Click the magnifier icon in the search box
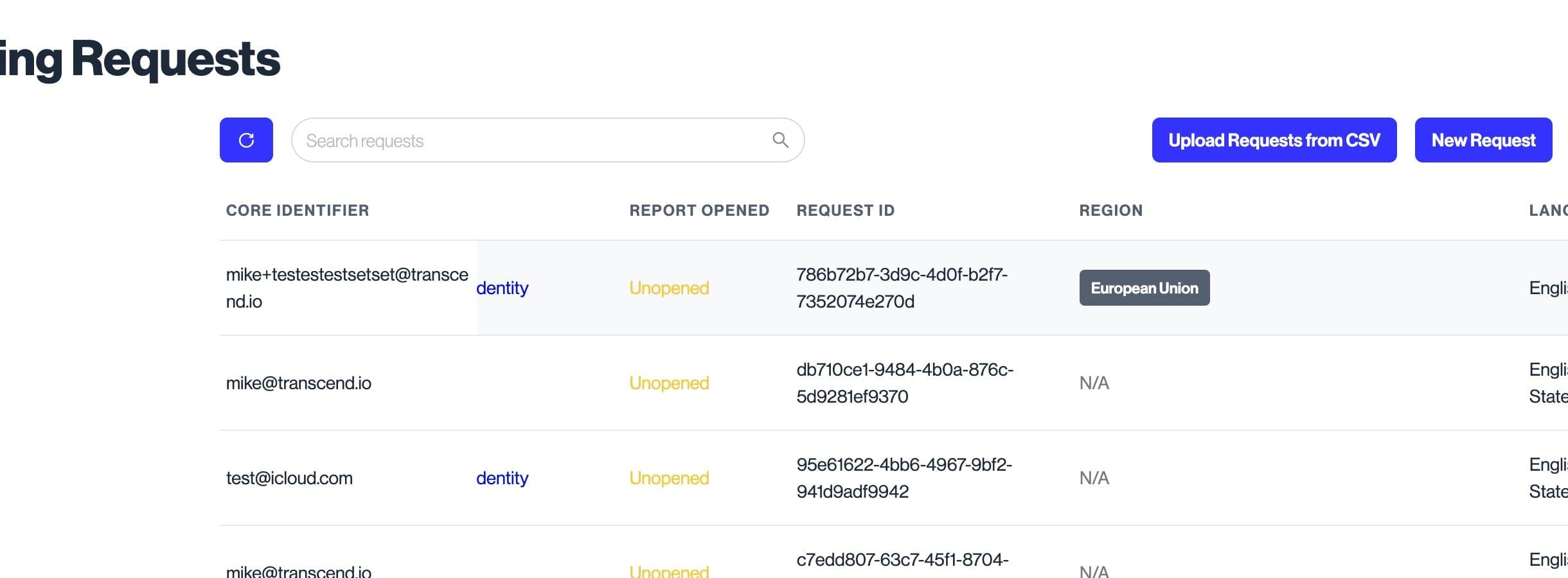Viewport: 1568px width, 578px height. 780,140
